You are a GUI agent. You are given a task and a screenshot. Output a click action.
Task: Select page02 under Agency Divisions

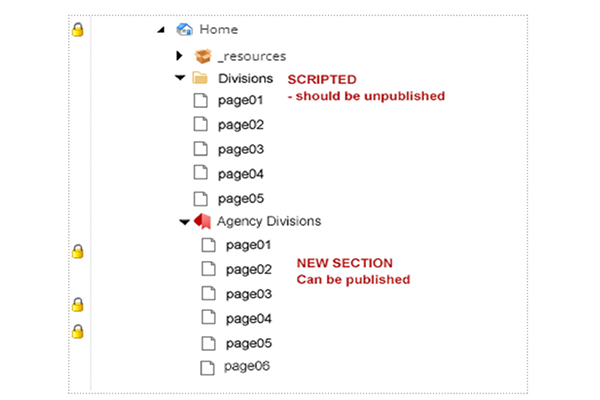click(249, 269)
